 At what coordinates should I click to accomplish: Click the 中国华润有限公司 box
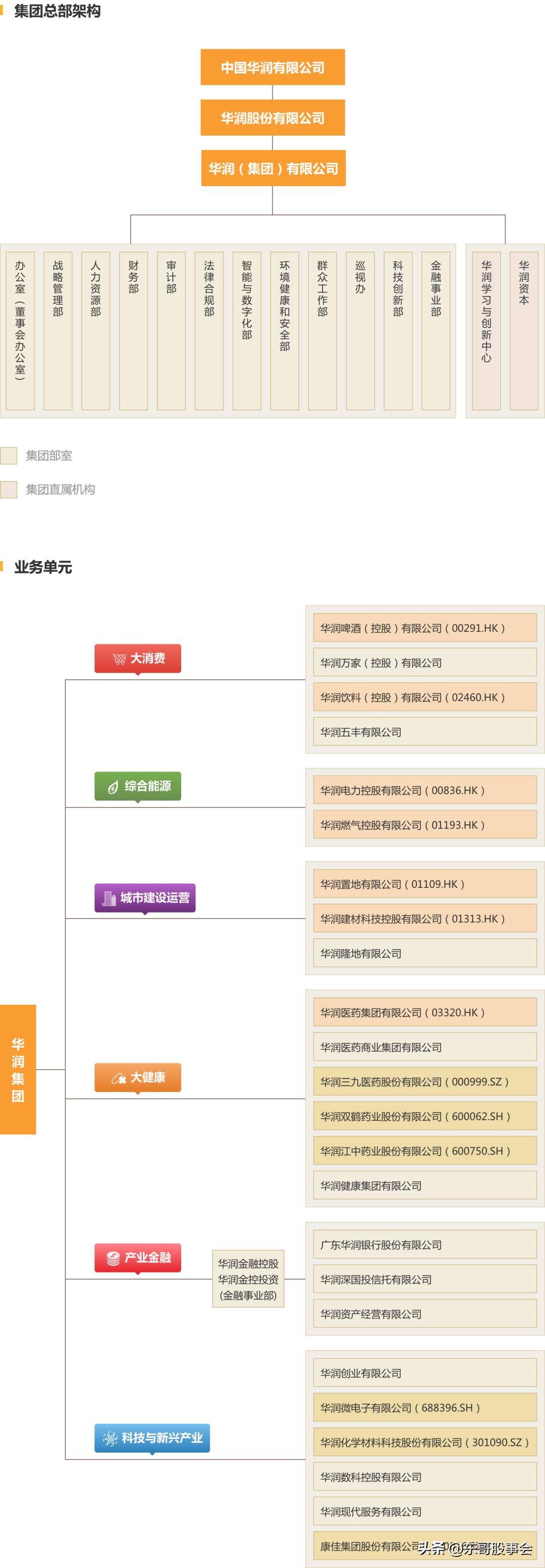[273, 67]
